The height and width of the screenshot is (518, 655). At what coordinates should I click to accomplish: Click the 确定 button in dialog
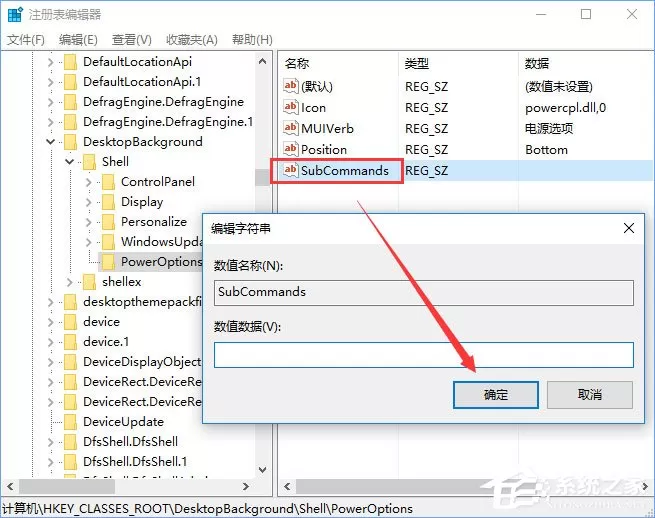496,394
